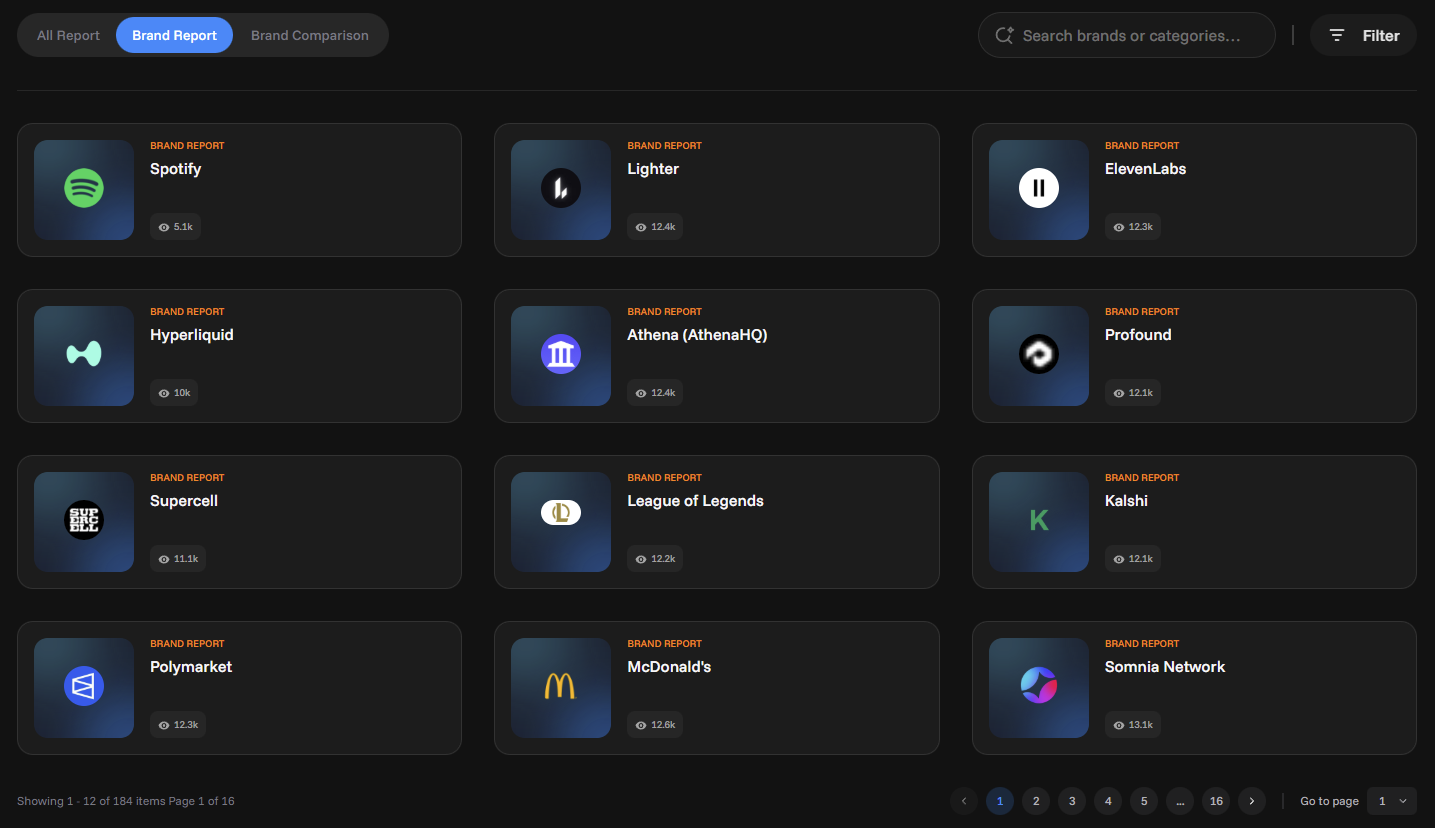The height and width of the screenshot is (828, 1435).
Task: Switch to the All Report tab
Action: coord(67,35)
